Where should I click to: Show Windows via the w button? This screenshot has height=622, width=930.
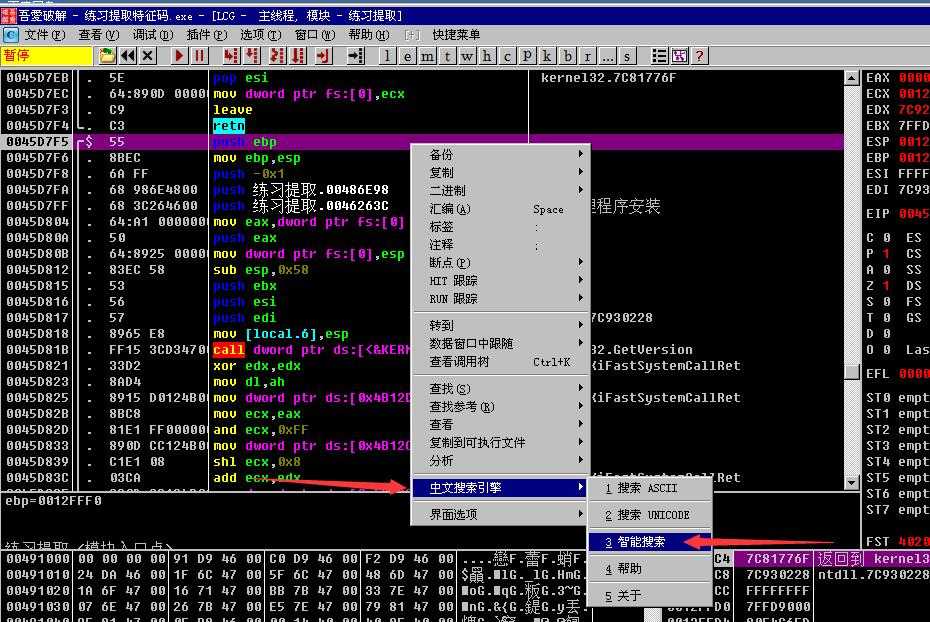click(467, 56)
